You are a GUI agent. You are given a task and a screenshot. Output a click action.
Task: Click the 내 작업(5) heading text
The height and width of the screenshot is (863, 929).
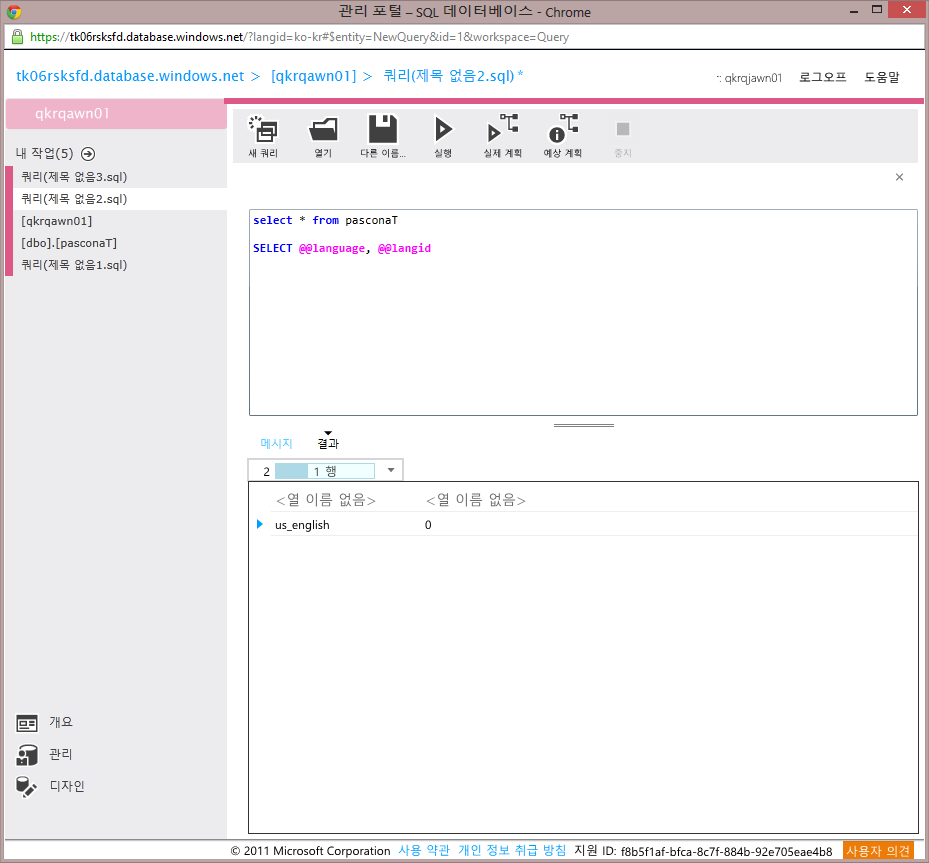pos(44,153)
